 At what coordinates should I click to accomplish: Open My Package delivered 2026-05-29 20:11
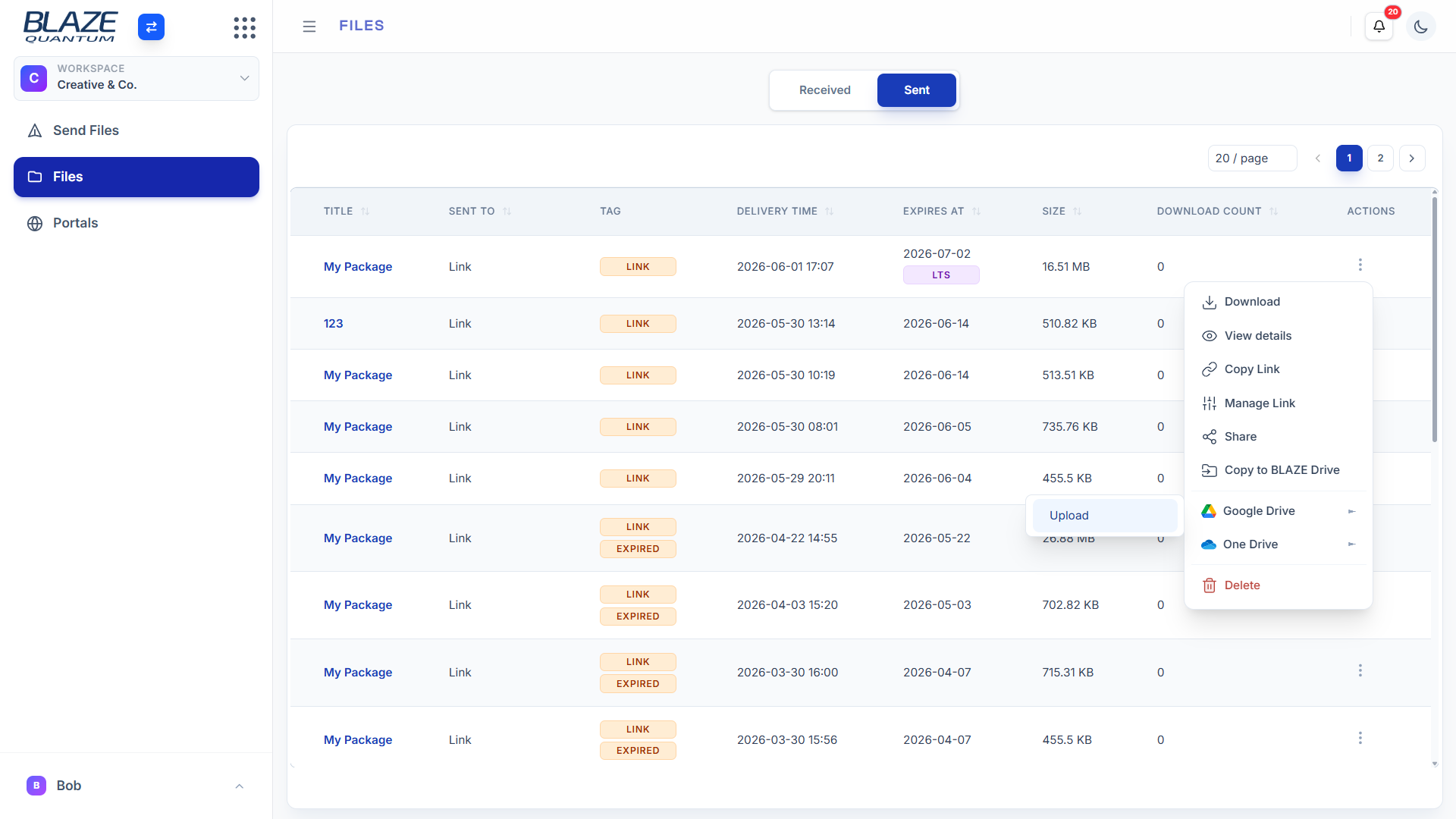tap(358, 479)
